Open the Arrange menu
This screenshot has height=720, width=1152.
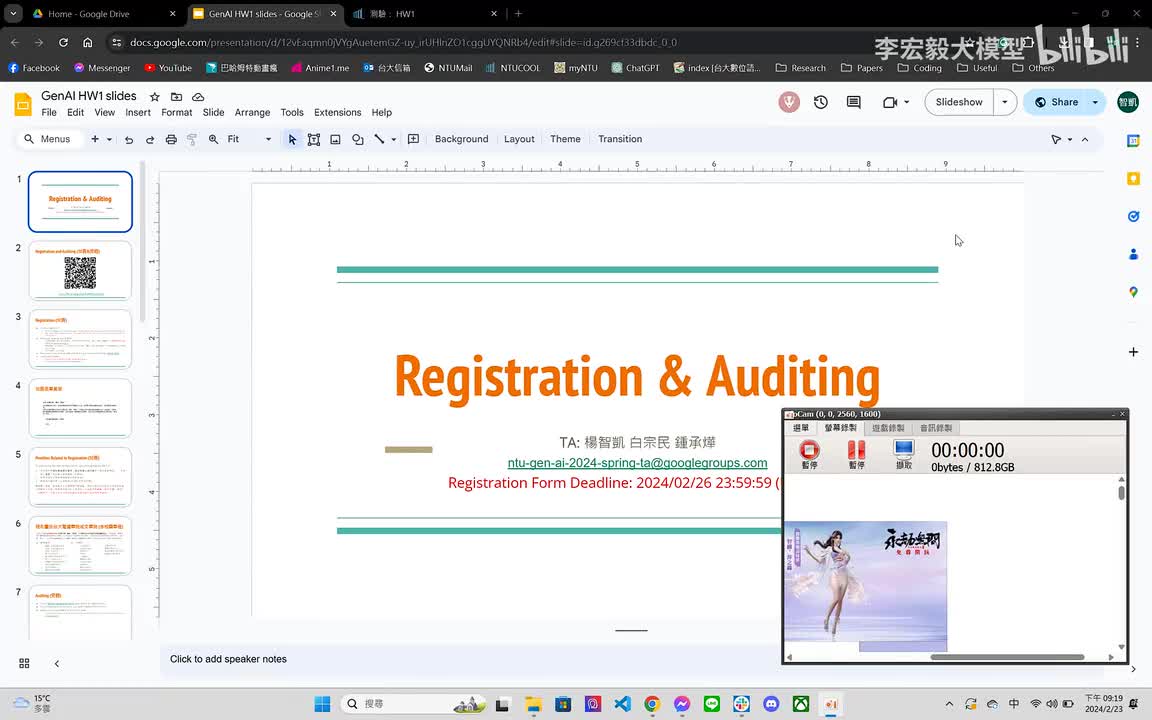pyautogui.click(x=252, y=112)
